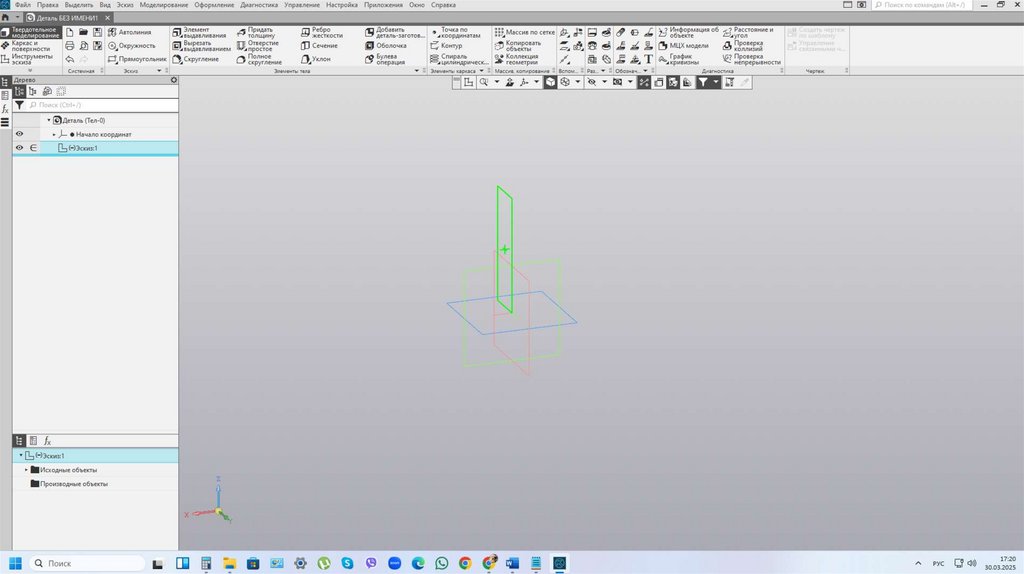The width and height of the screenshot is (1024, 574).
Task: Open Расстояние и угол measurement
Action: [x=748, y=32]
